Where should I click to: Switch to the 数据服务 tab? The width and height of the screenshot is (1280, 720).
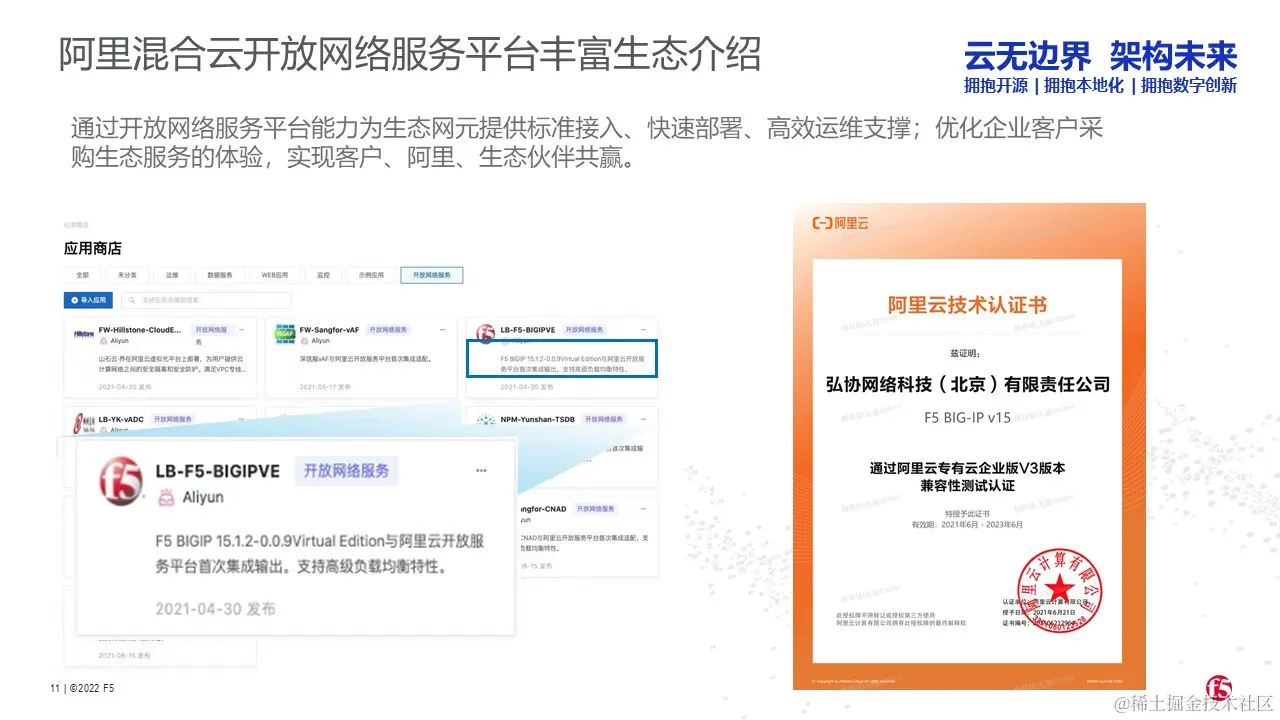click(x=220, y=275)
